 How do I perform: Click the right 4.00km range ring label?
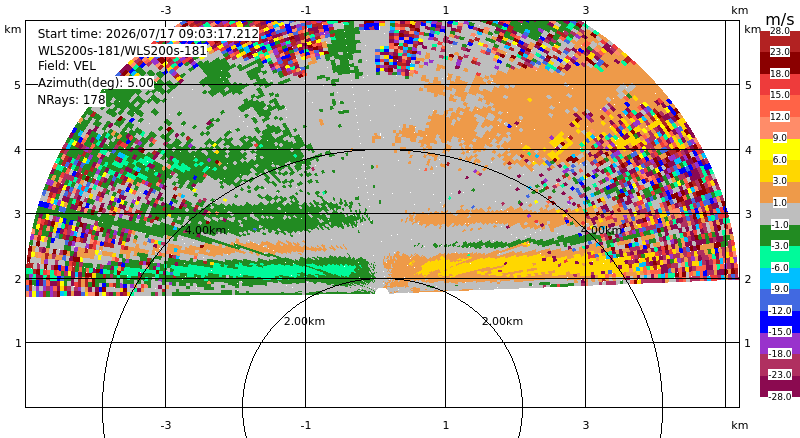click(602, 230)
